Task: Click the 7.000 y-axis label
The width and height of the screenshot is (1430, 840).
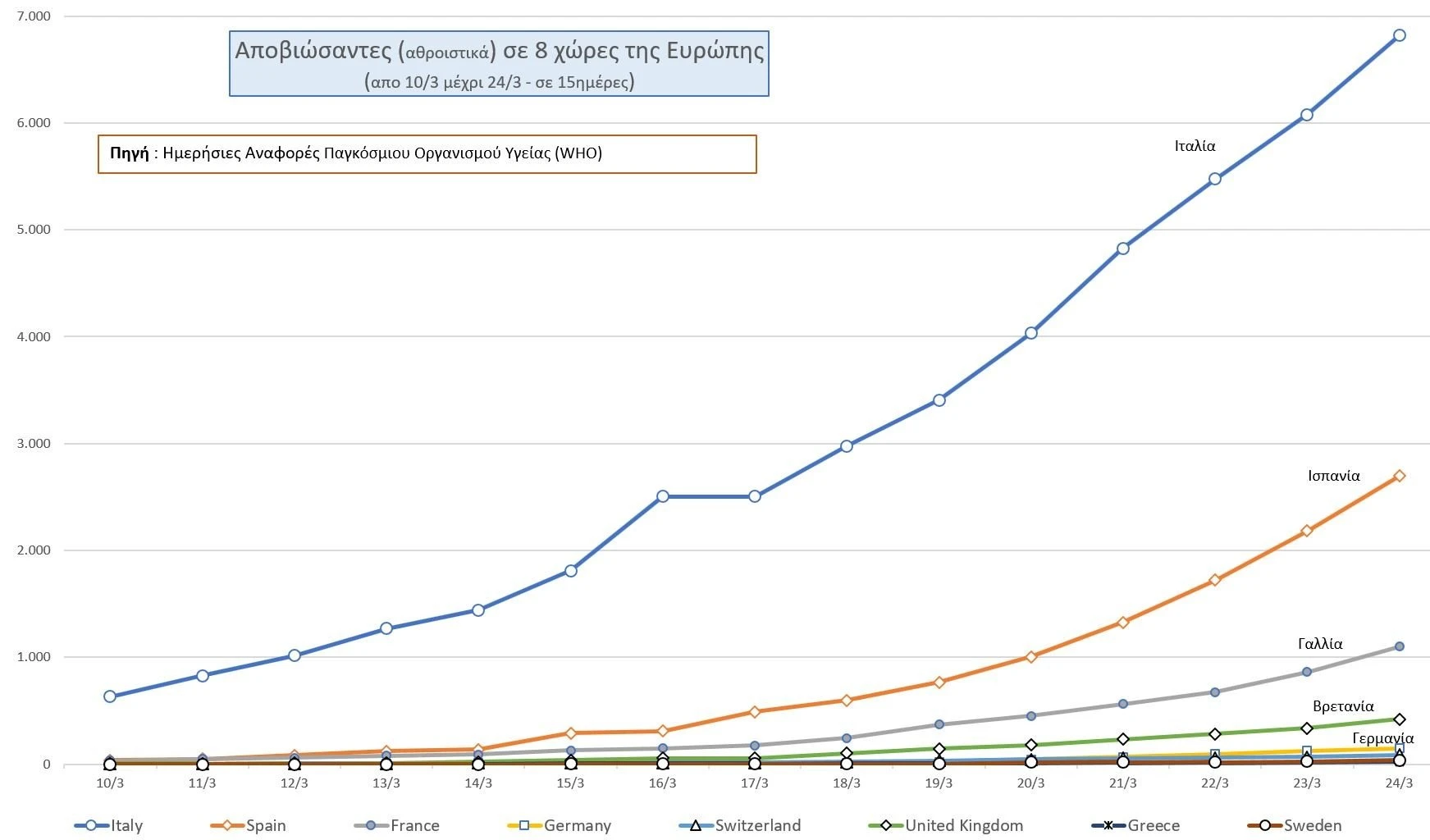Action: 34,16
